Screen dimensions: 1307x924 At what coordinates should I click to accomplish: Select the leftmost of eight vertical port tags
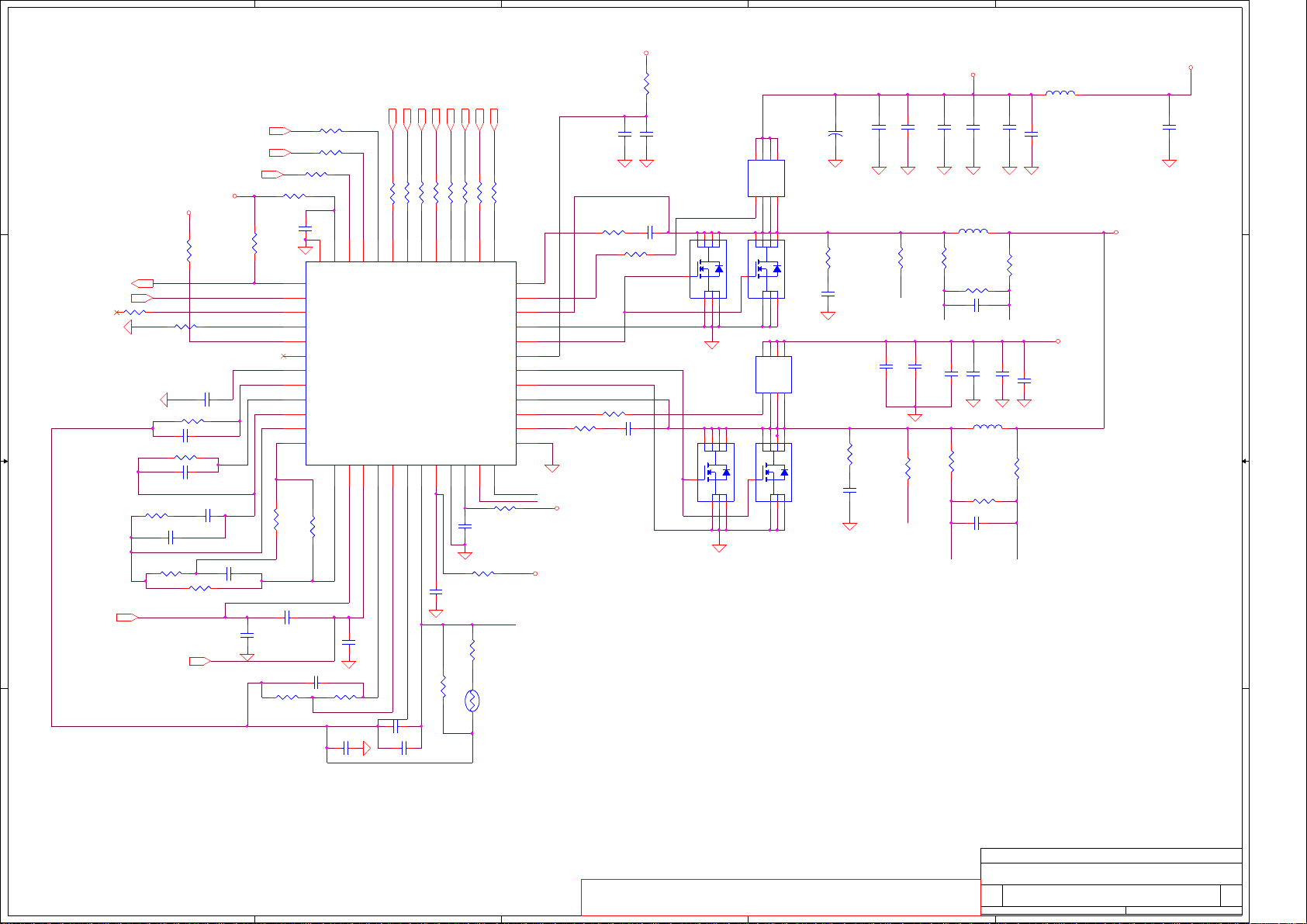pos(392,119)
